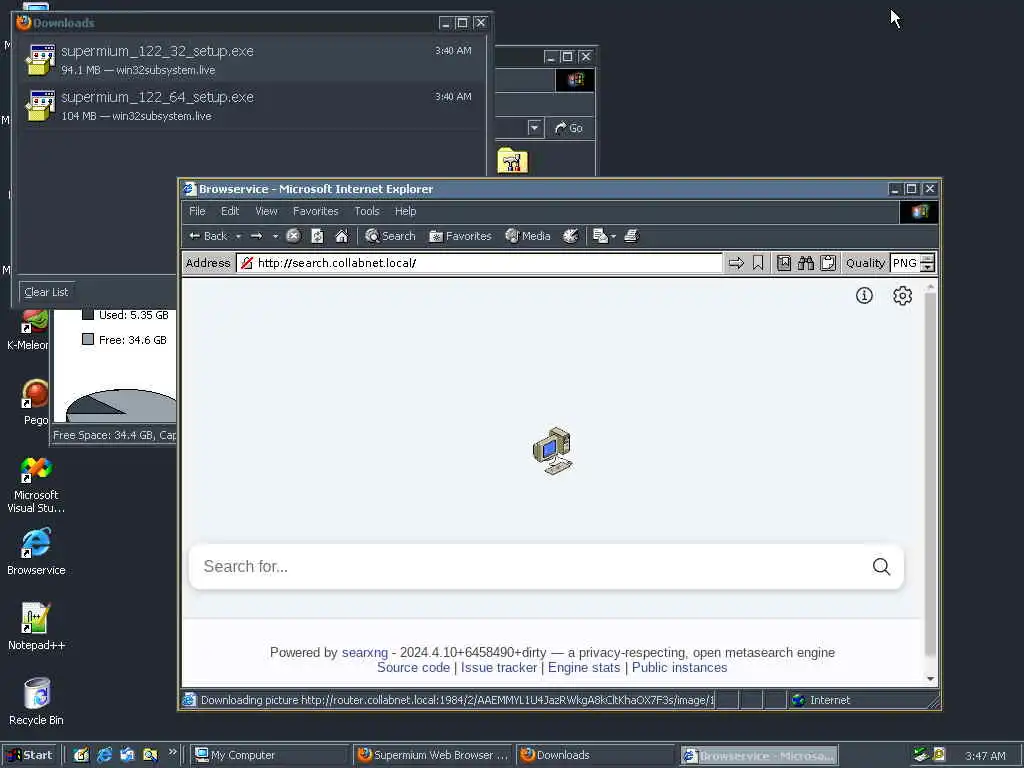
Task: Click the magnifier search submit icon
Action: (x=882, y=566)
